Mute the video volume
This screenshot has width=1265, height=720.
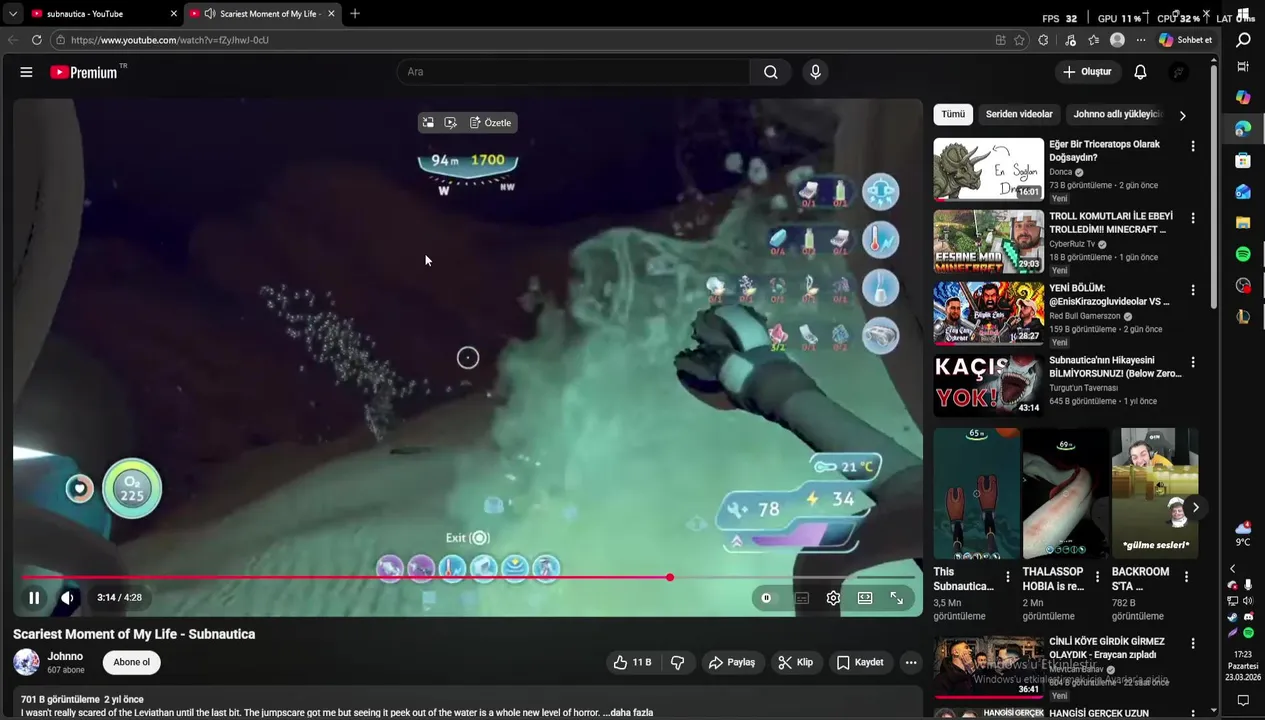[x=67, y=598]
